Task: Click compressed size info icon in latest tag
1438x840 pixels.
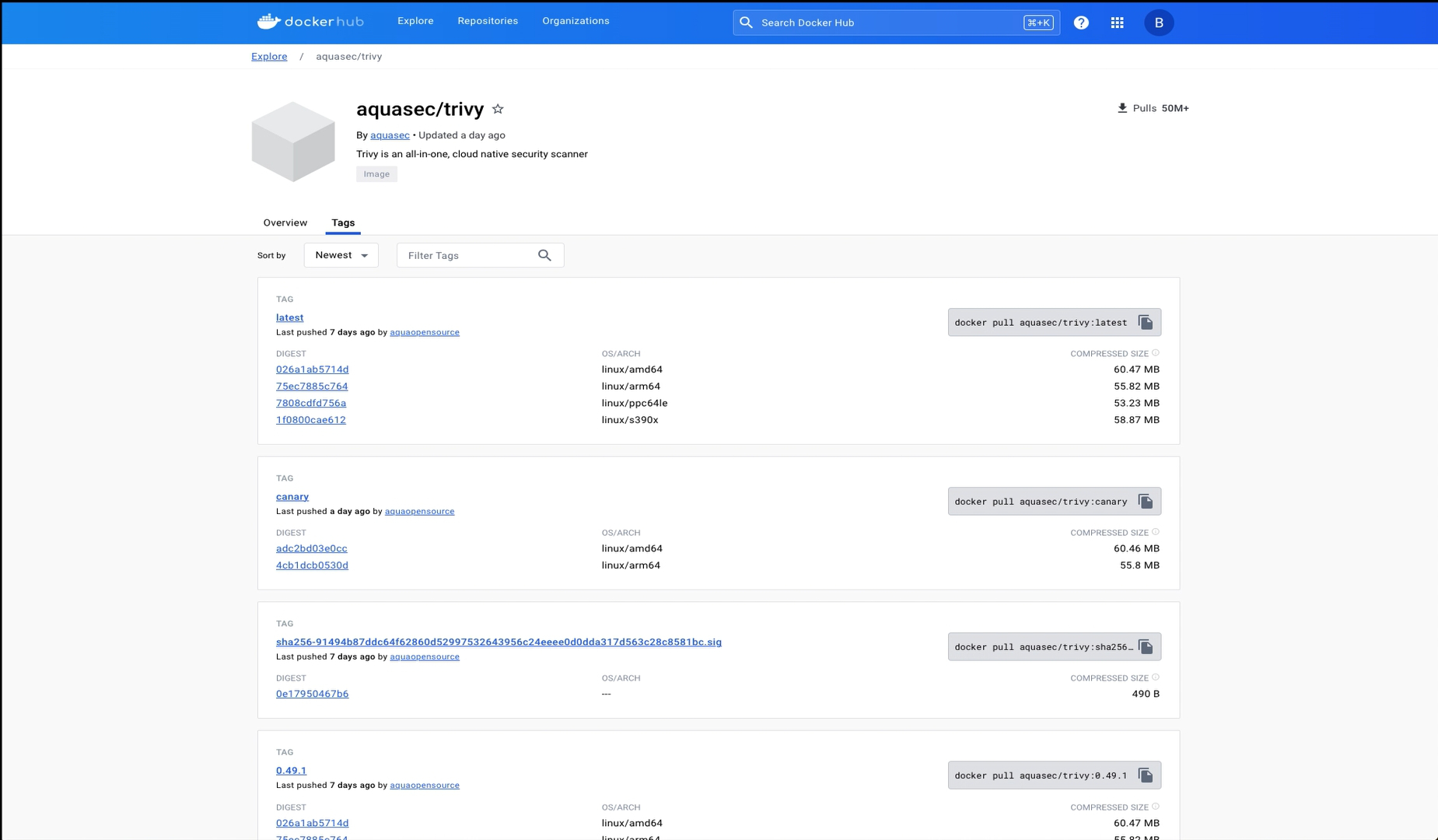Action: pos(1156,352)
